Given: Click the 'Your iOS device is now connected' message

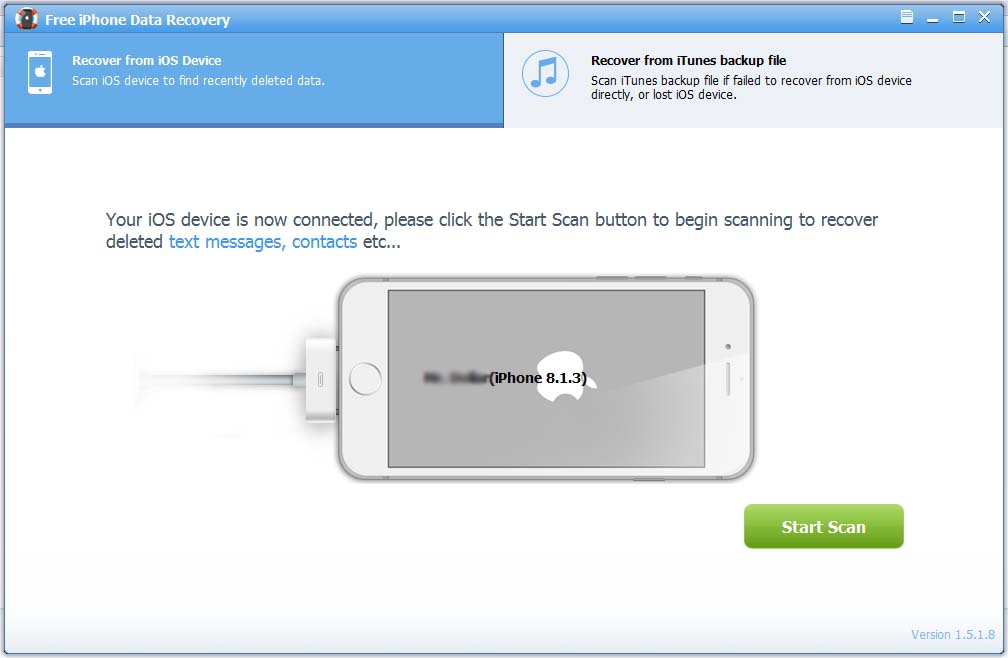Looking at the screenshot, I should (x=491, y=220).
